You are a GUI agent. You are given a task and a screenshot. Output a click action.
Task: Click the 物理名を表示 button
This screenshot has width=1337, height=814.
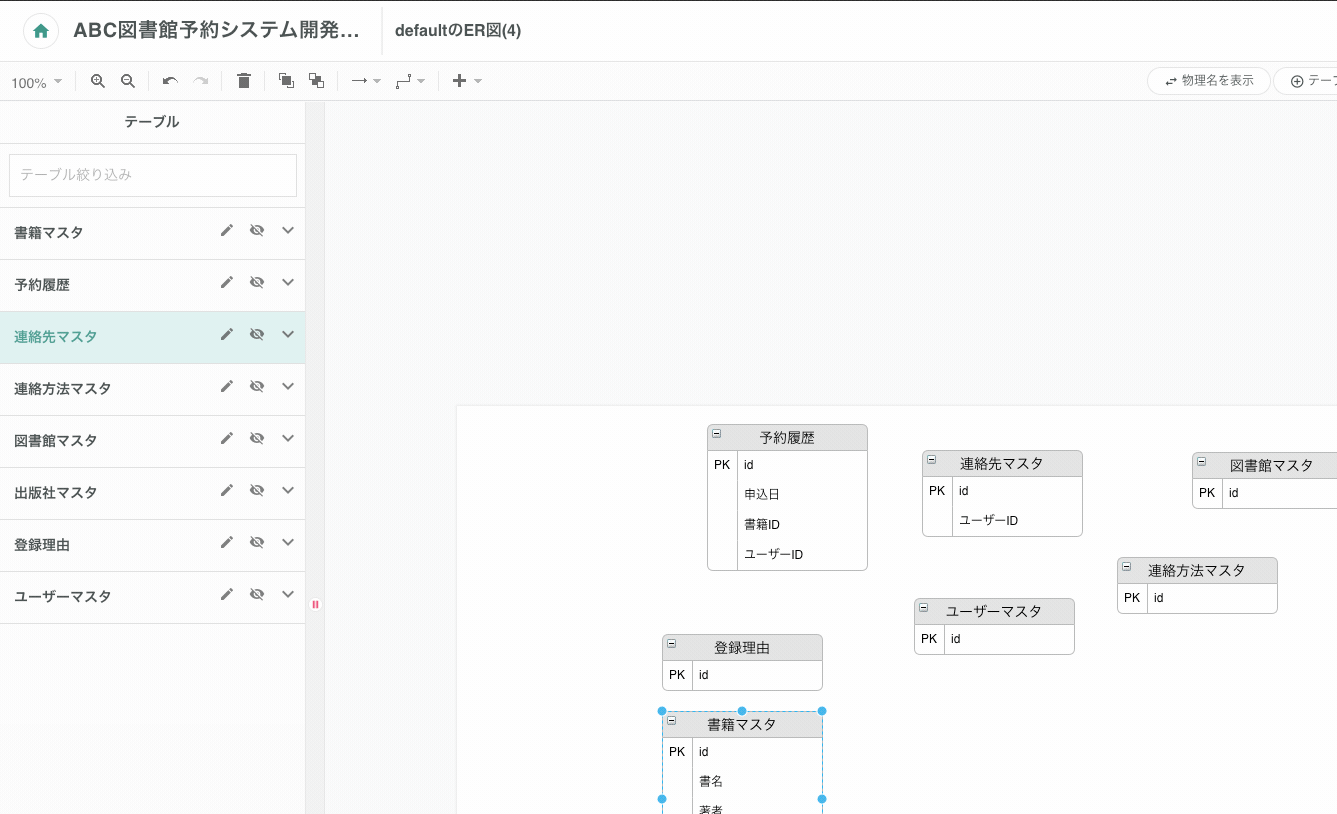pyautogui.click(x=1208, y=81)
